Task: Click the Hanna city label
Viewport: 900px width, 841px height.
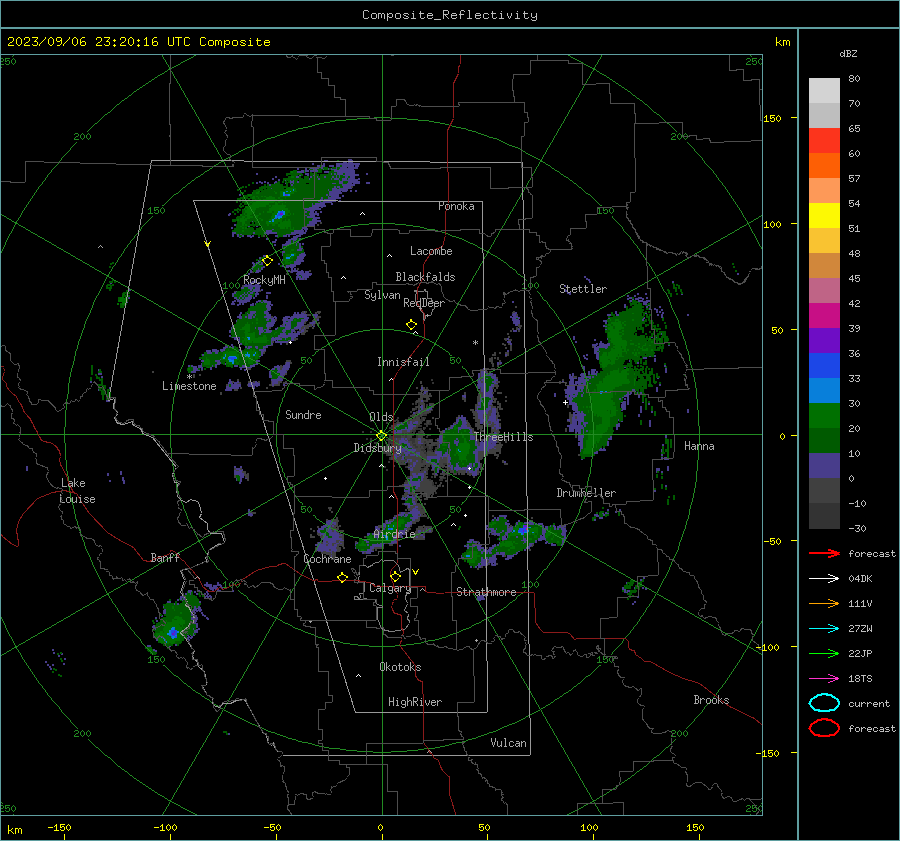Action: (699, 446)
